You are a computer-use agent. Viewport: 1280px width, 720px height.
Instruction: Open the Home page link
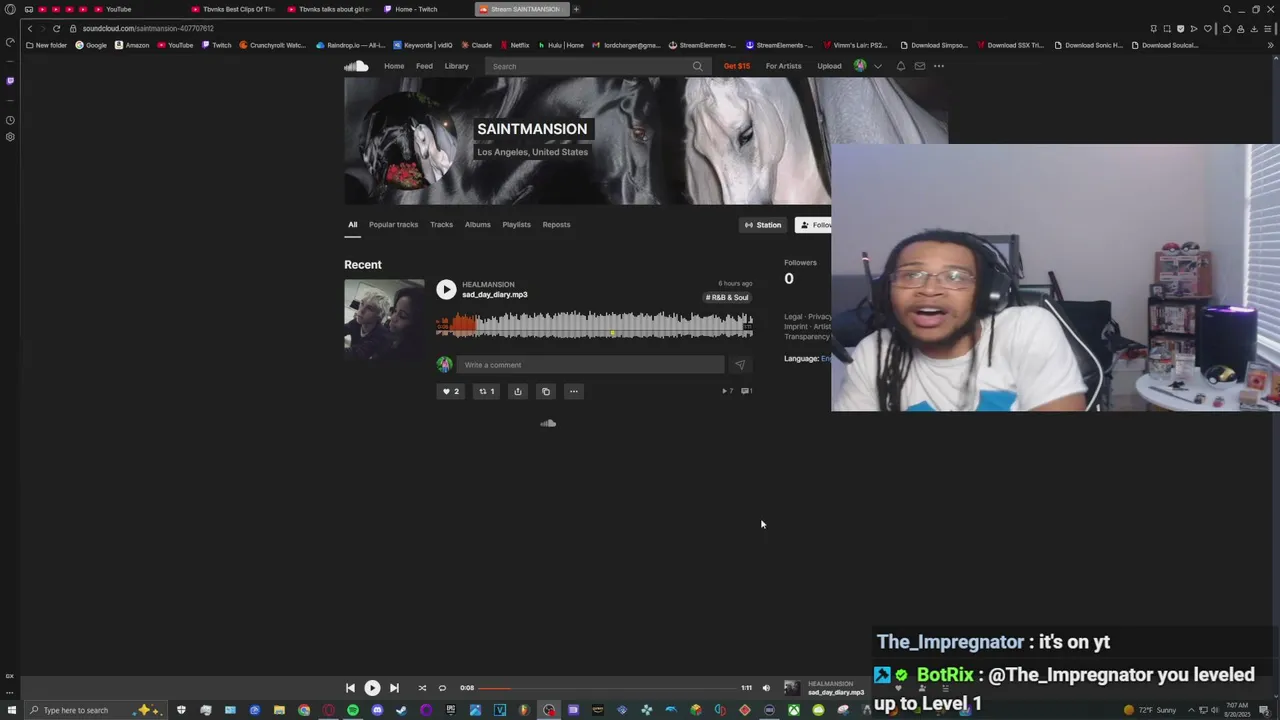pos(394,66)
